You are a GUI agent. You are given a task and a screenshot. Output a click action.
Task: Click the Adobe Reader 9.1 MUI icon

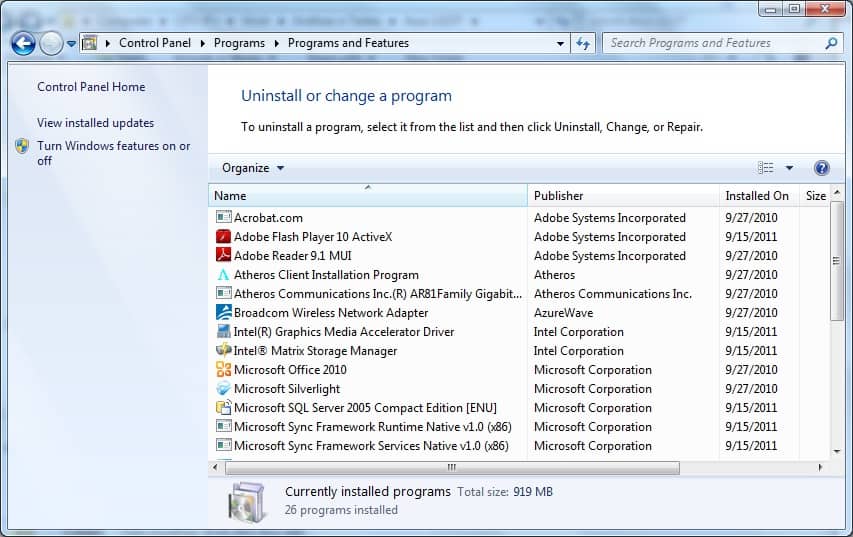pyautogui.click(x=223, y=256)
